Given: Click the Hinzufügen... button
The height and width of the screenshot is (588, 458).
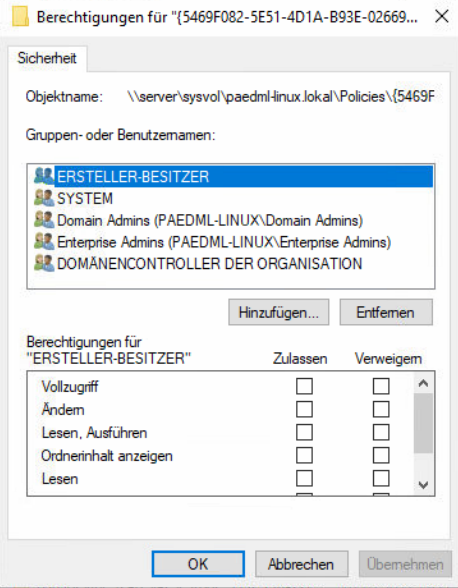Looking at the screenshot, I should 279,312.
